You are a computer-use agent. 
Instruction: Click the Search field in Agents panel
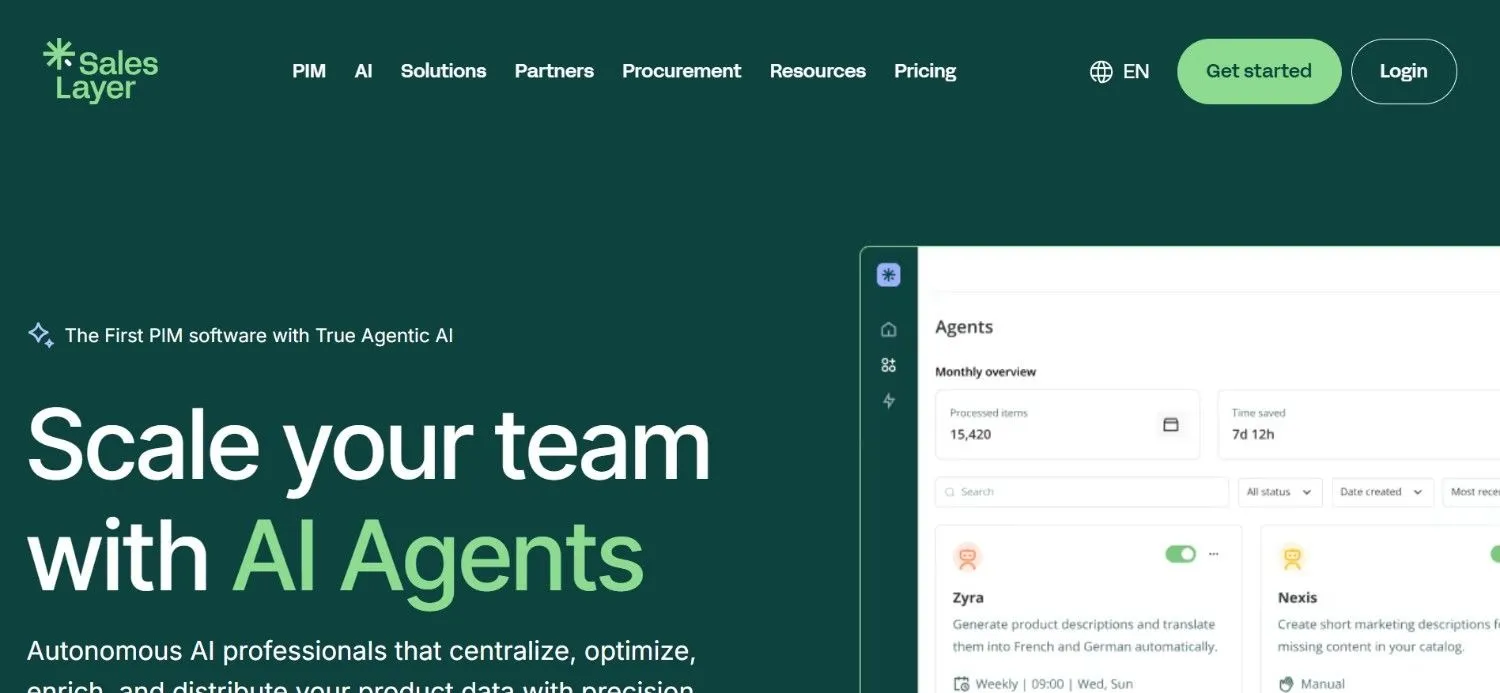tap(1081, 492)
